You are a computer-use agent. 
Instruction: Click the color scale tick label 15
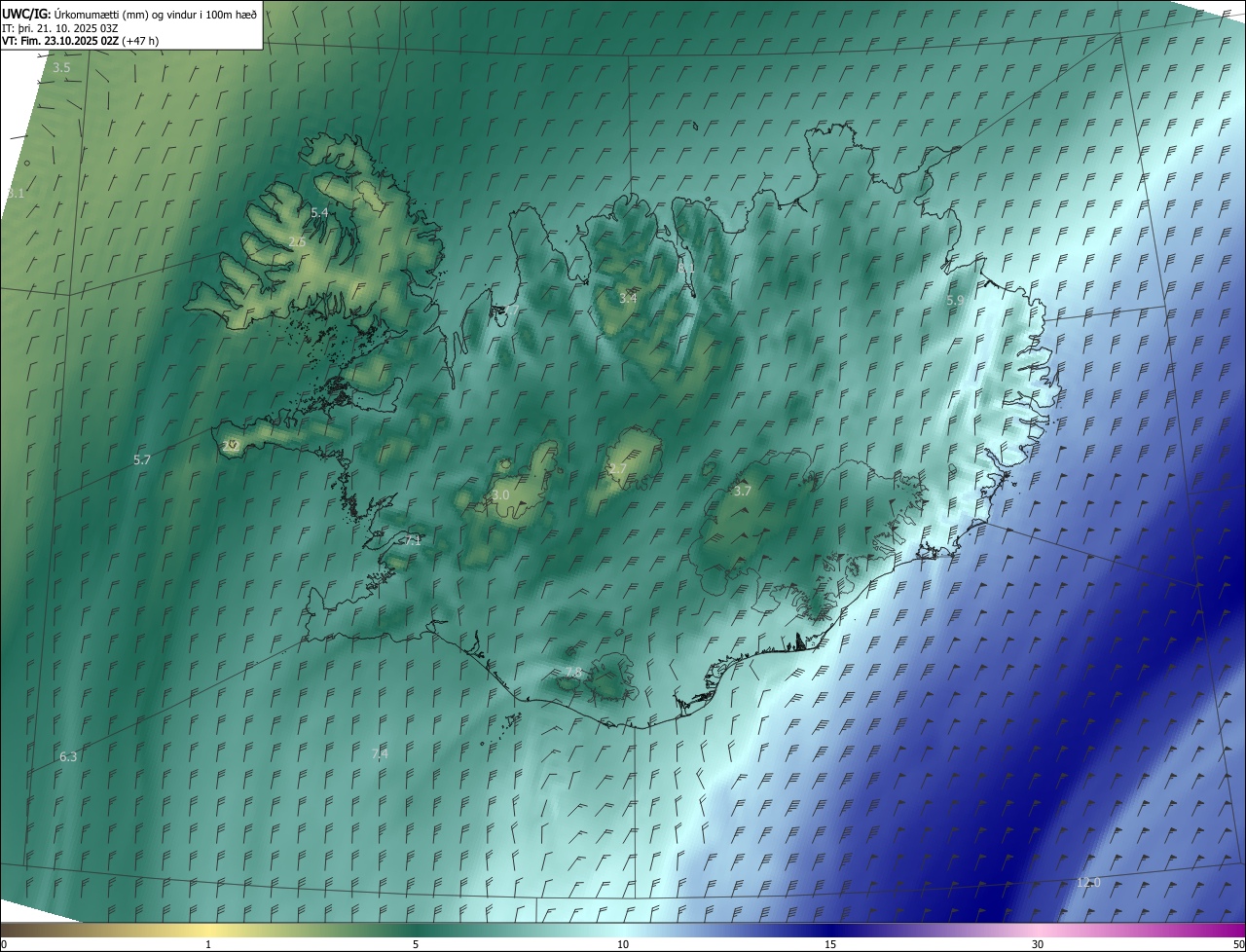point(830,944)
